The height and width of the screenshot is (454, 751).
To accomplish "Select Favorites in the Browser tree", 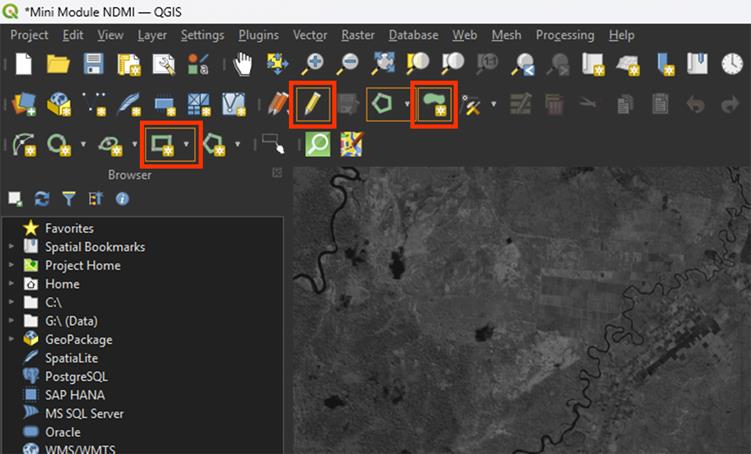I will click(69, 228).
